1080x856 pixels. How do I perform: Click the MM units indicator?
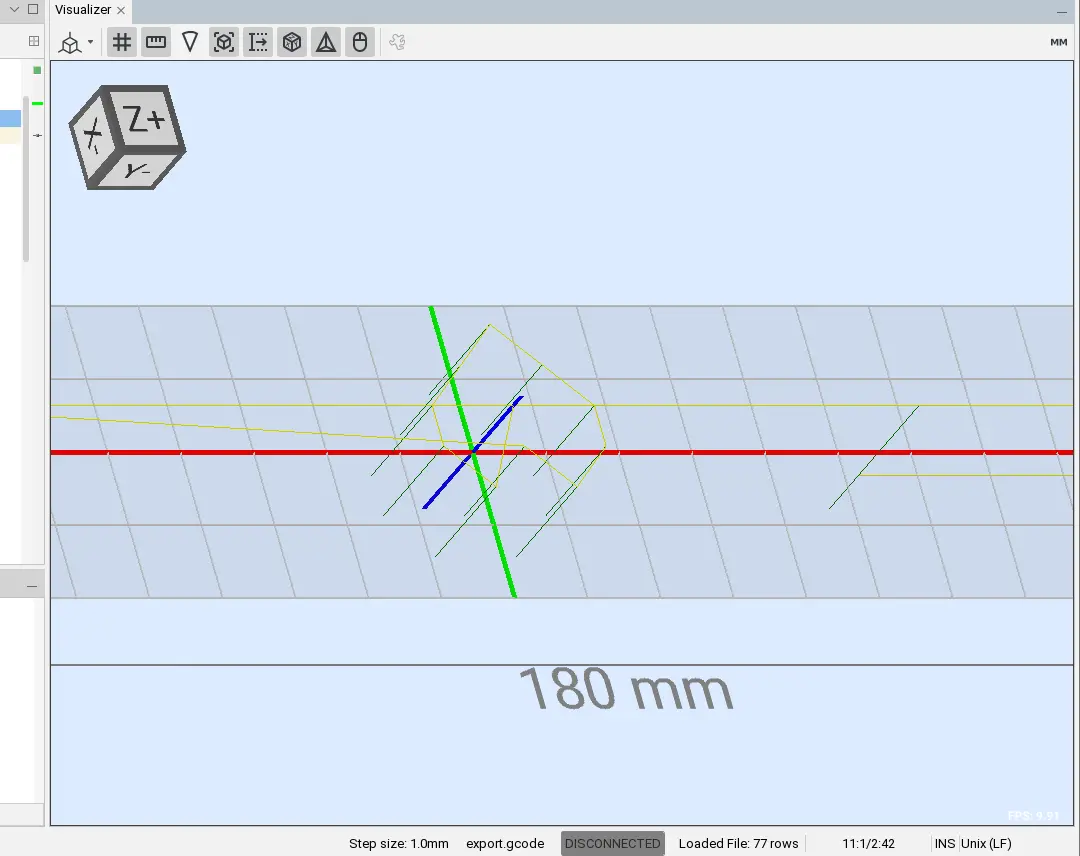click(x=1059, y=42)
